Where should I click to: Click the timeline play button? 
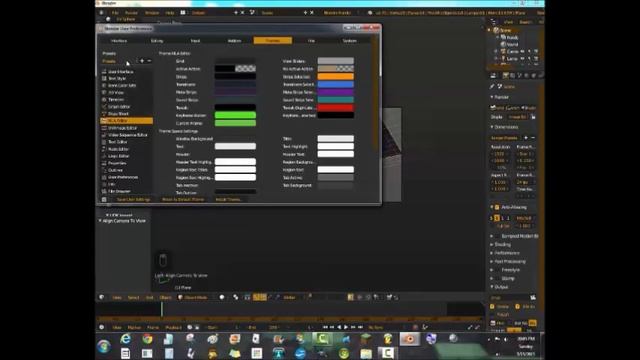[346, 327]
